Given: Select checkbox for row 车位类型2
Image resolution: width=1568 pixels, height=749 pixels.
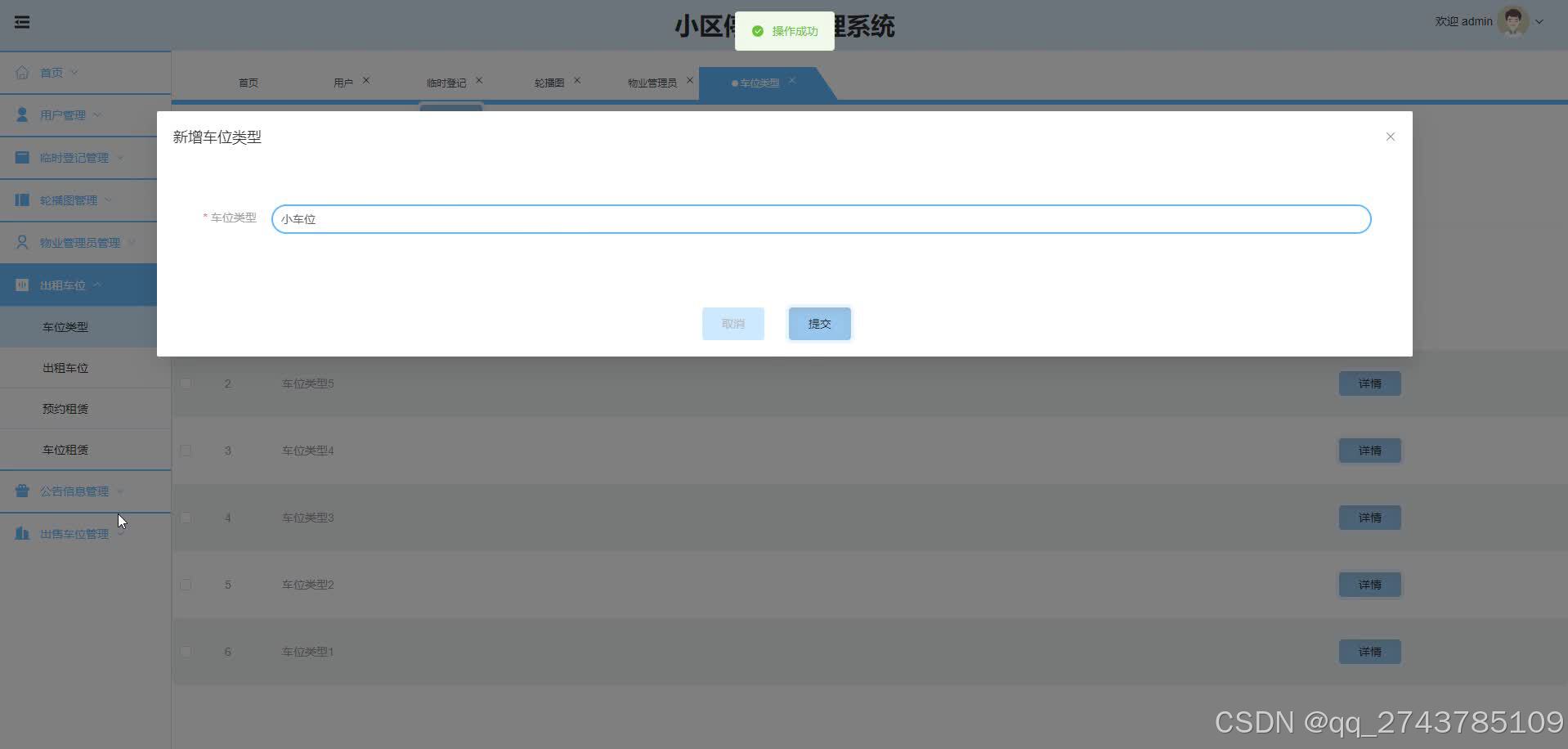Looking at the screenshot, I should pyautogui.click(x=186, y=585).
